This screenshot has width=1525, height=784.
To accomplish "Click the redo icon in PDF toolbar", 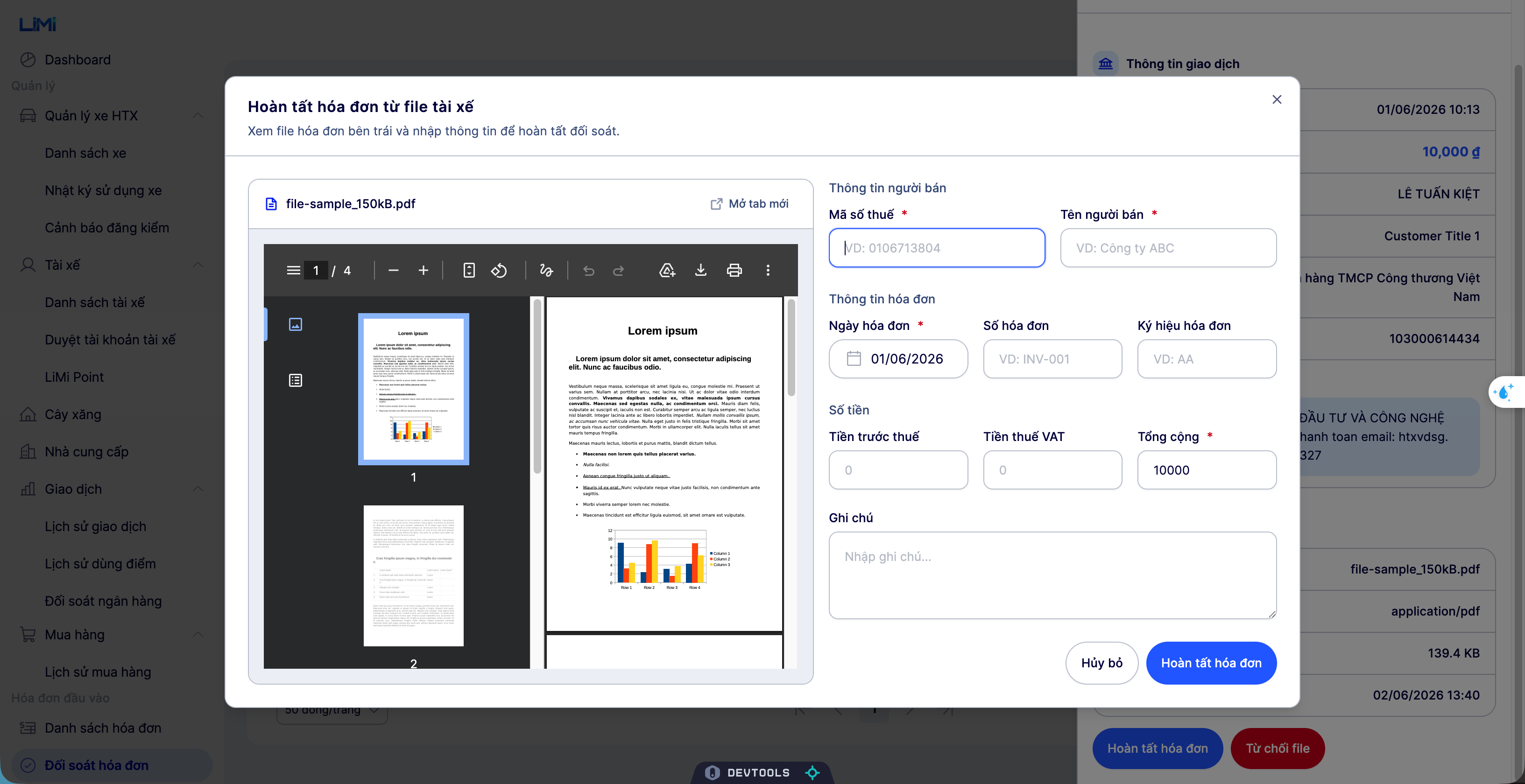I will point(619,270).
